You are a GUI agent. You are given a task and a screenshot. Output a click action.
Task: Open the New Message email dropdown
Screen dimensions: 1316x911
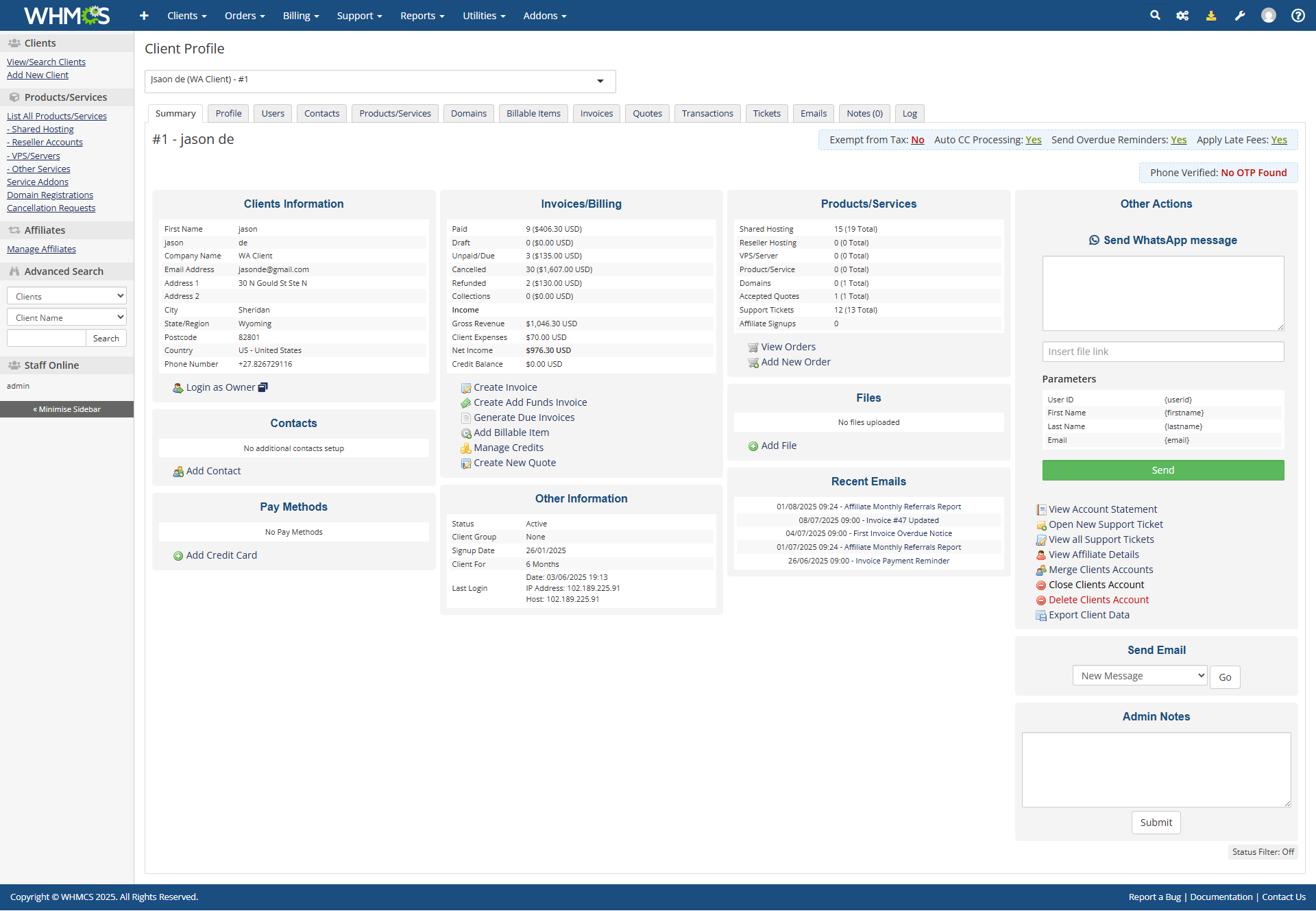pos(1139,676)
